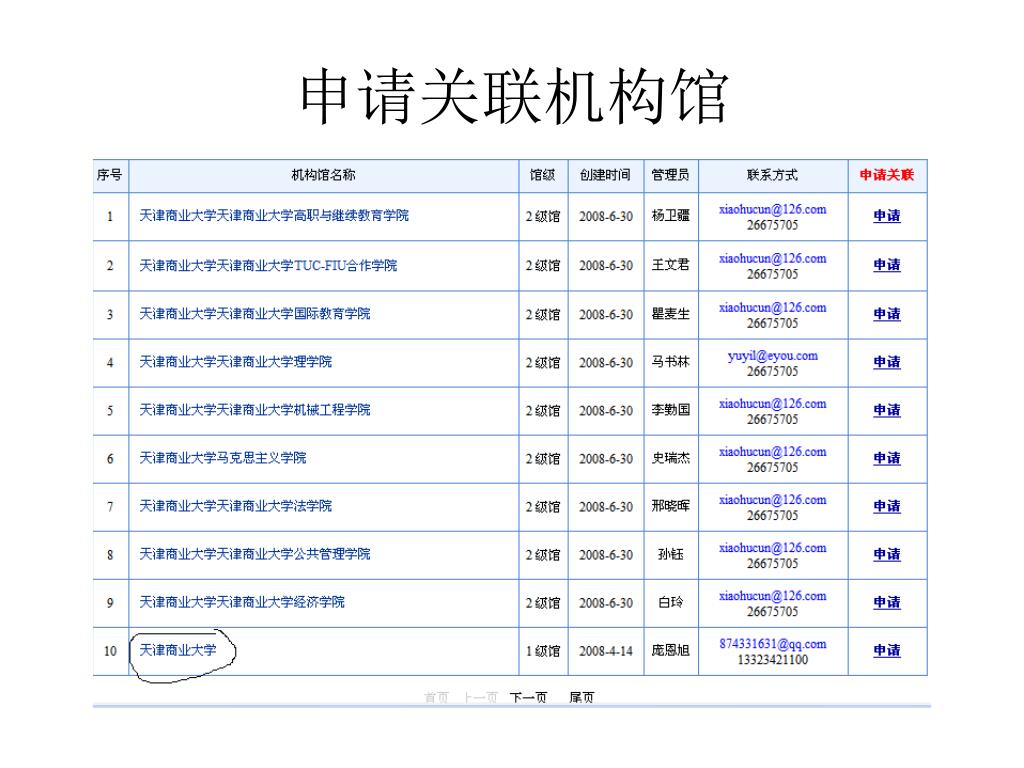Go to 尾页 last page
The height and width of the screenshot is (768, 1024).
point(581,697)
